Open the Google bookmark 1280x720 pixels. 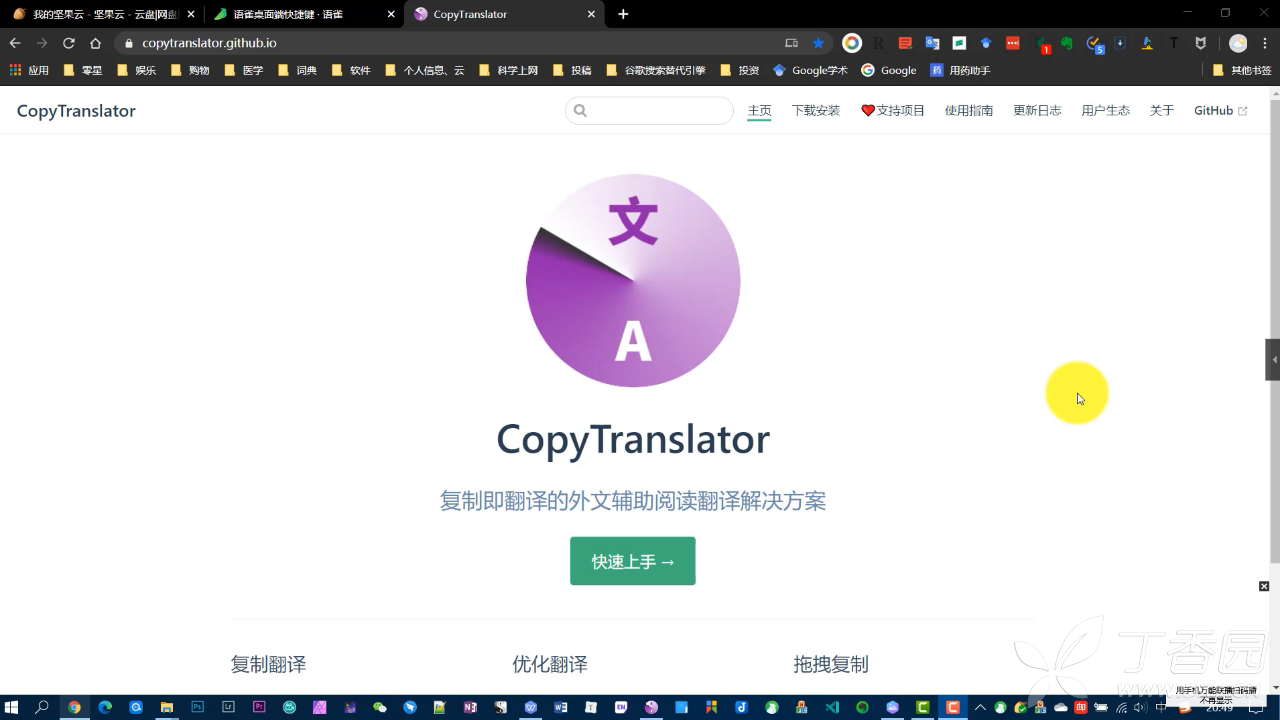889,70
